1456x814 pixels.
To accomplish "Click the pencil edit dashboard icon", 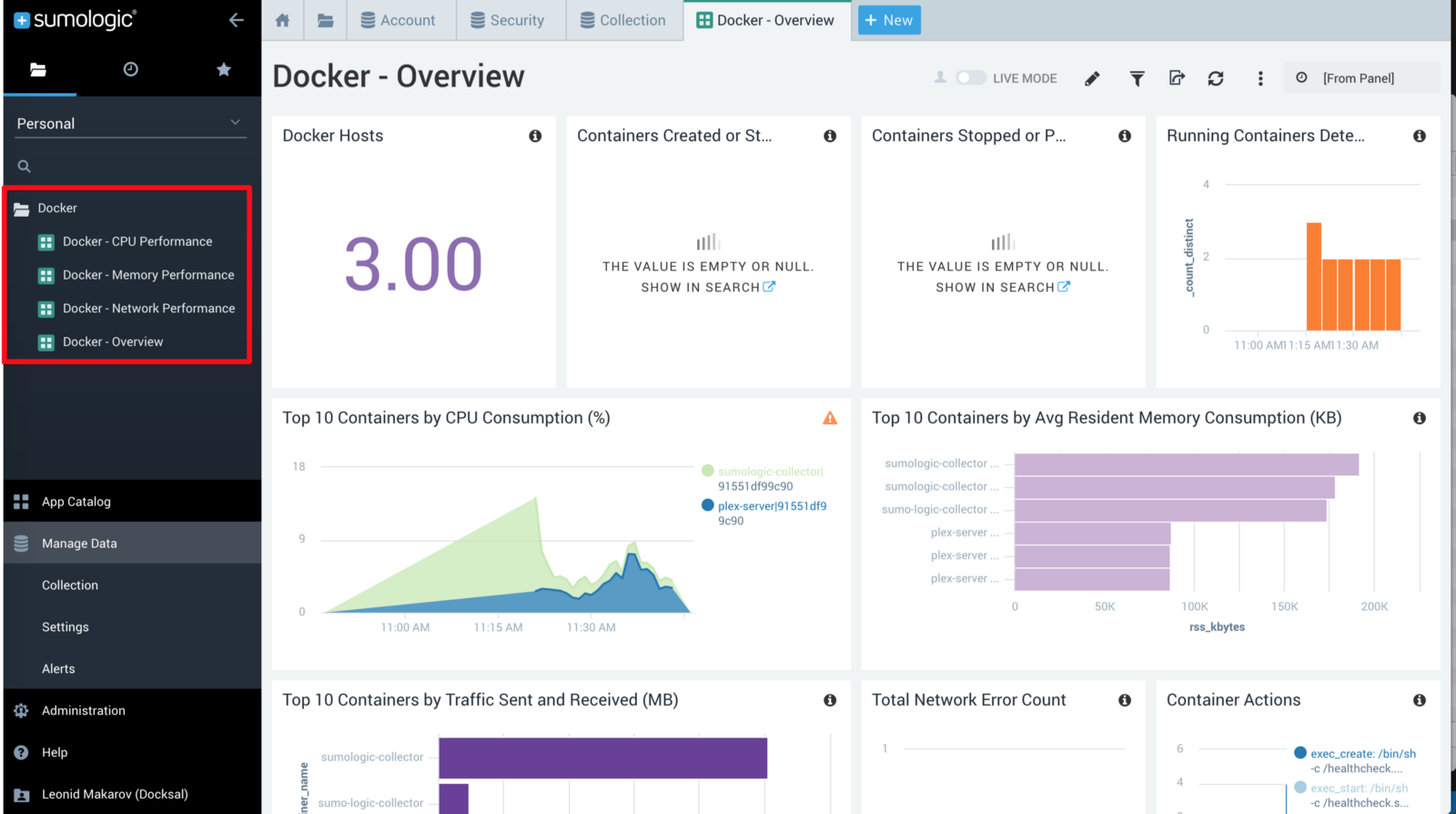I will 1092,78.
